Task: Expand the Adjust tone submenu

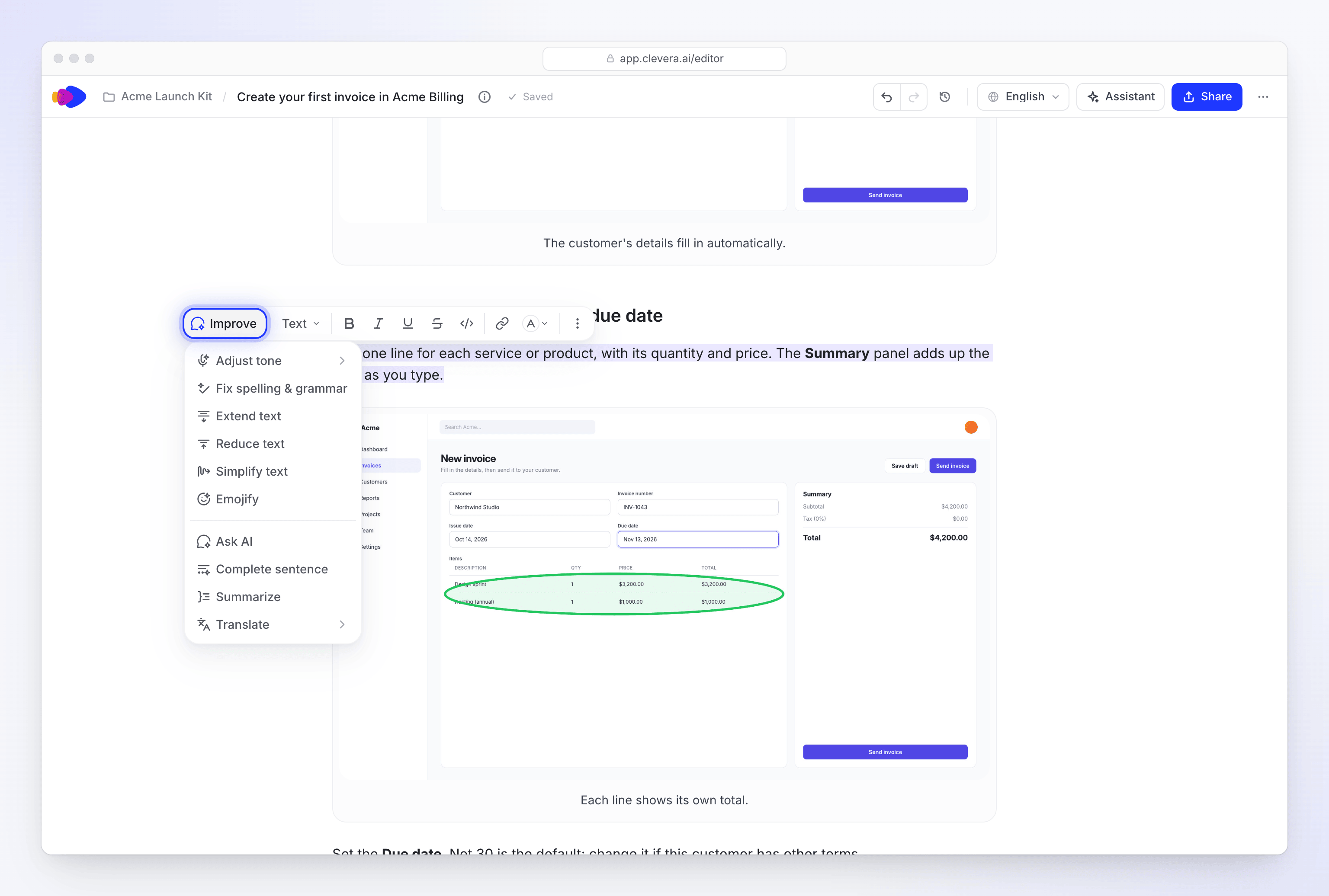Action: (273, 361)
